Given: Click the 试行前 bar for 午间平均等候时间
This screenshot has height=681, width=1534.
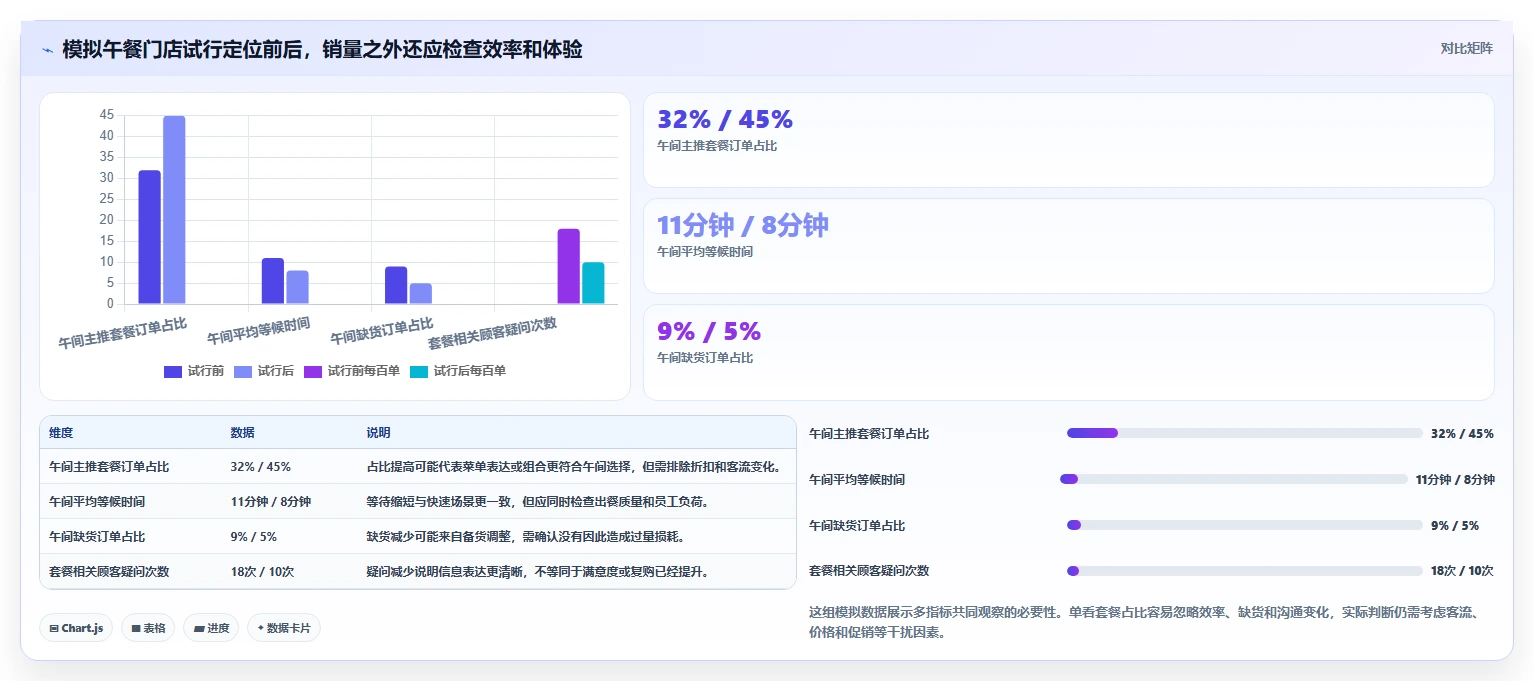Looking at the screenshot, I should click(x=273, y=281).
